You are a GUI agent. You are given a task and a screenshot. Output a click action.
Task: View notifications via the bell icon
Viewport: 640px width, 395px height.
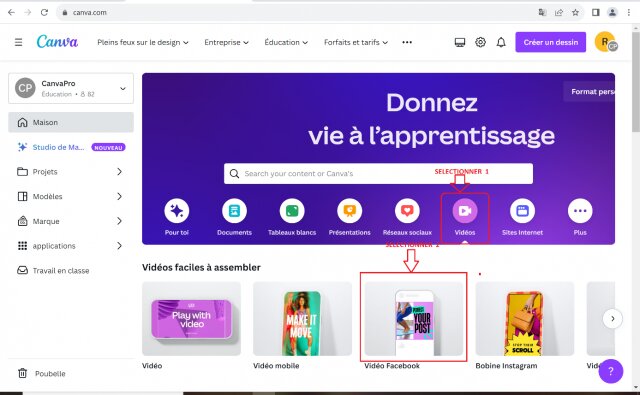[x=501, y=42]
